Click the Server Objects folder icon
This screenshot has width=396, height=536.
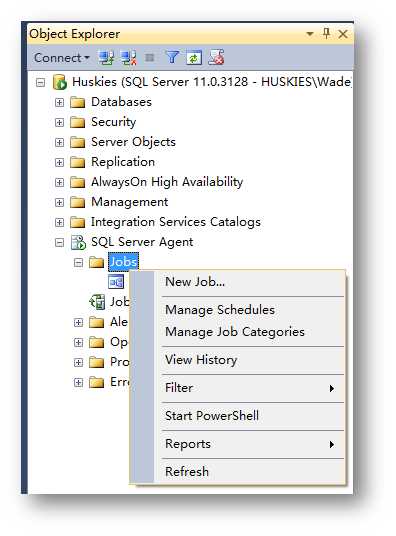point(78,142)
